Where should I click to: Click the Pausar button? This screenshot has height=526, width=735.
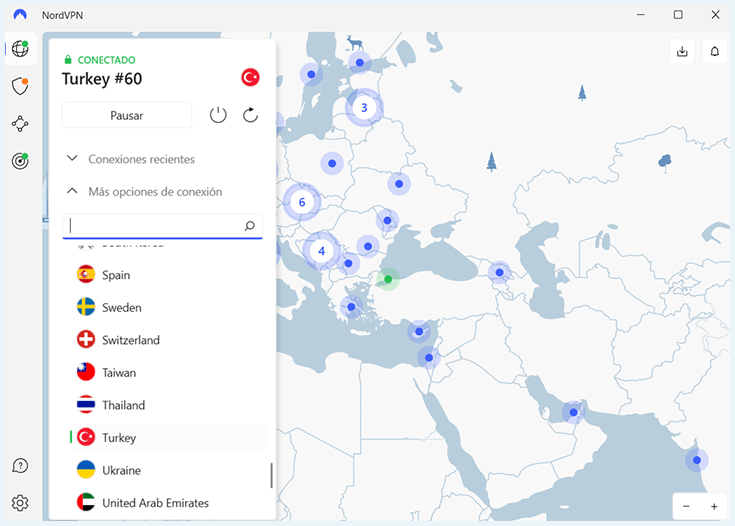click(x=127, y=115)
